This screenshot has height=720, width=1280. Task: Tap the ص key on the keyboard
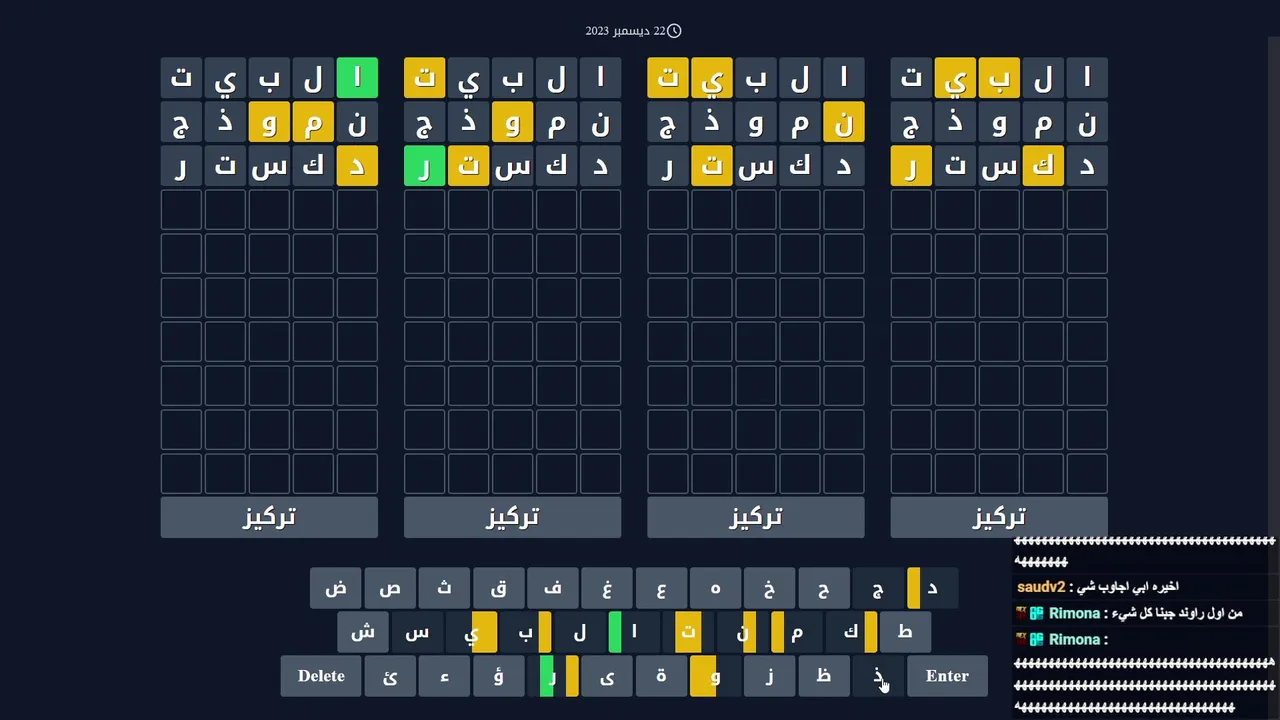pyautogui.click(x=390, y=588)
